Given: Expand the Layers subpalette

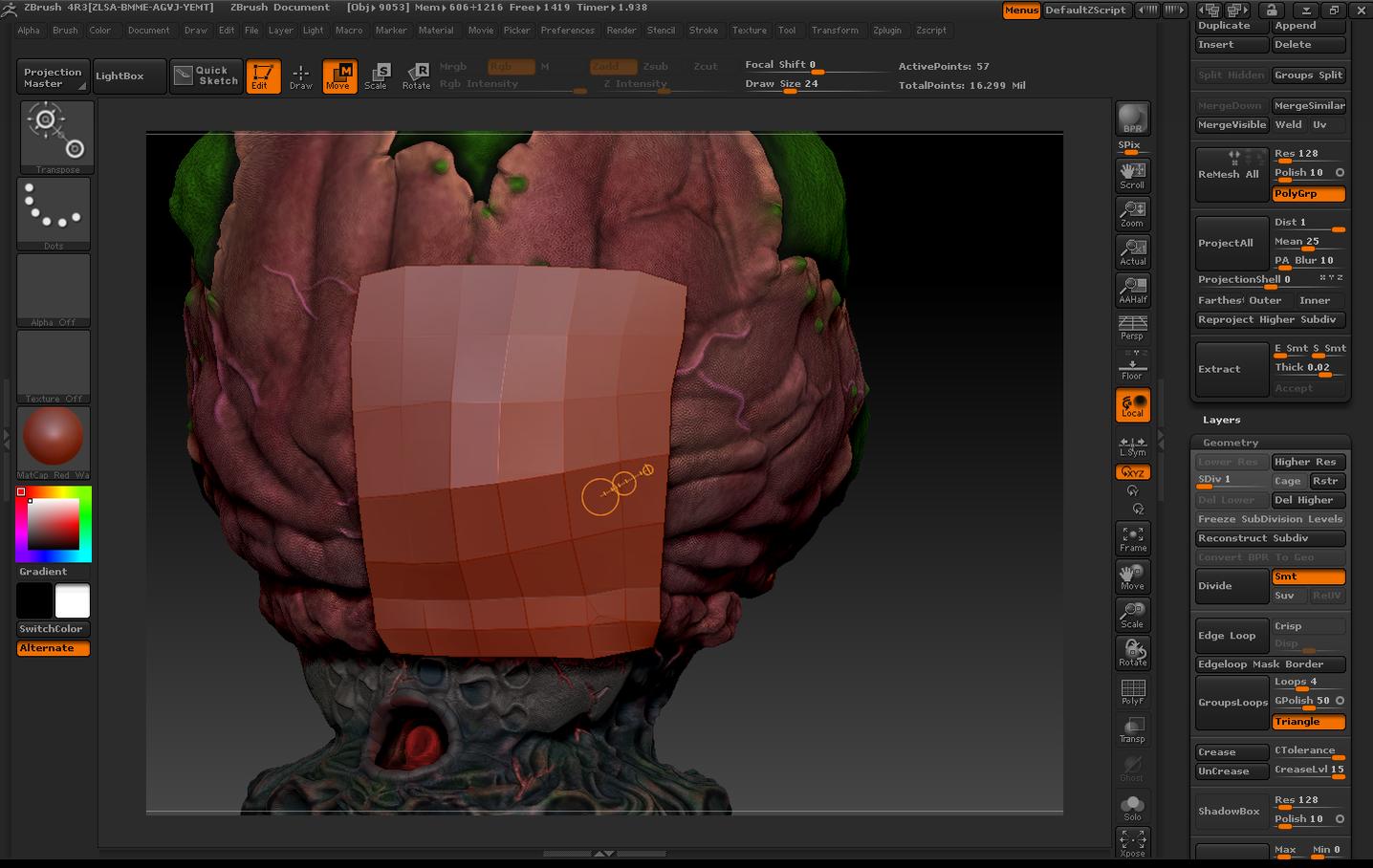Looking at the screenshot, I should (x=1221, y=420).
